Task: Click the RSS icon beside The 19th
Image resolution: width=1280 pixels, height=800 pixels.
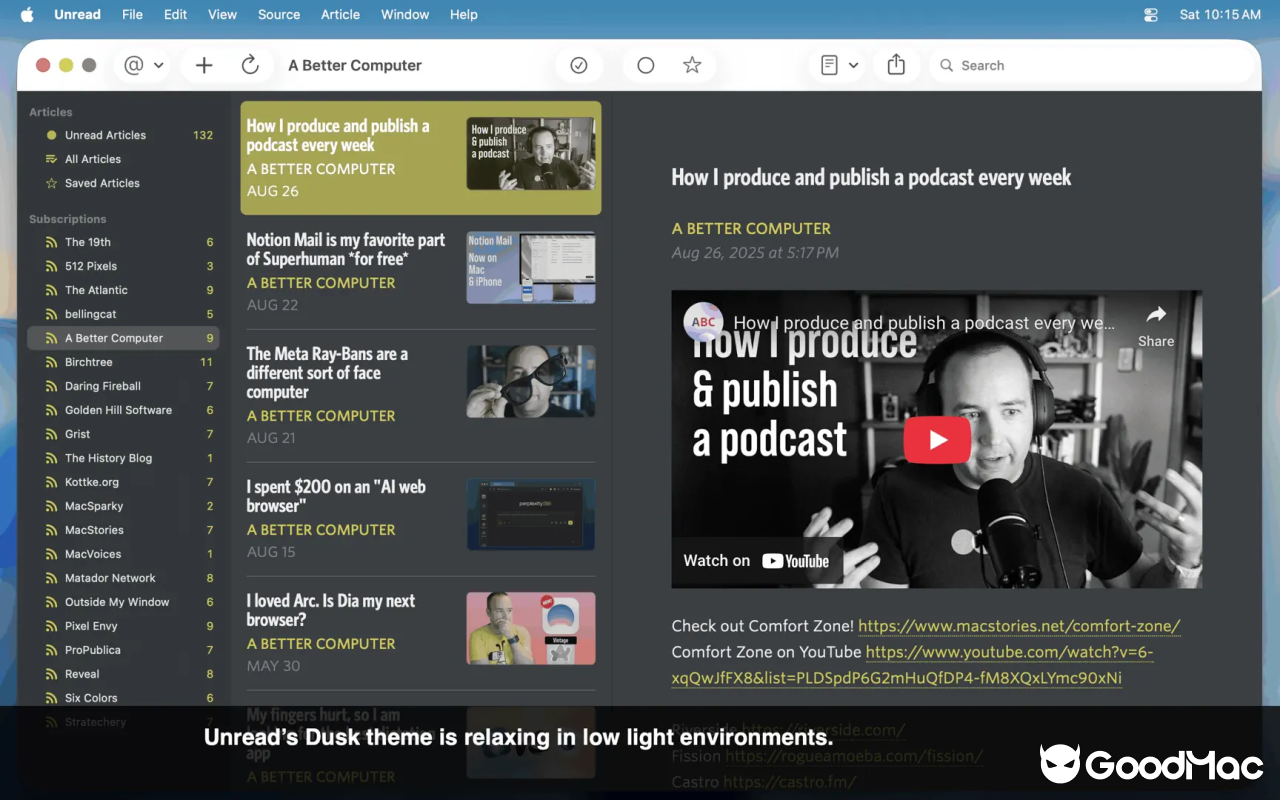Action: coord(51,242)
